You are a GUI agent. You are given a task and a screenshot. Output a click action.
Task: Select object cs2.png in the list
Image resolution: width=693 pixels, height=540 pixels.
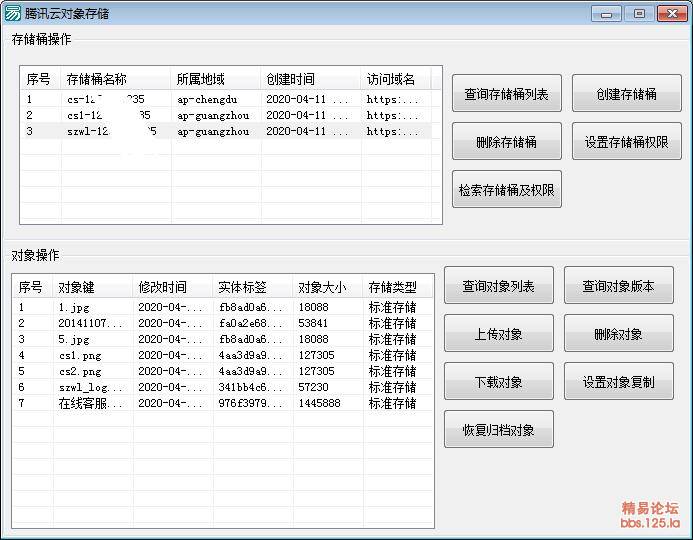[223, 371]
